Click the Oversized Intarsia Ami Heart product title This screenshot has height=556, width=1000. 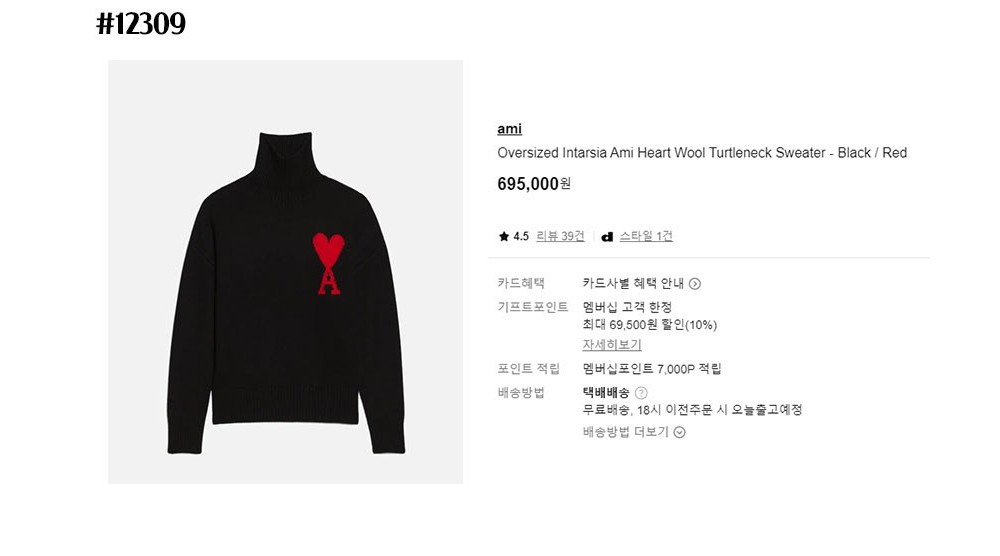pyautogui.click(x=702, y=153)
